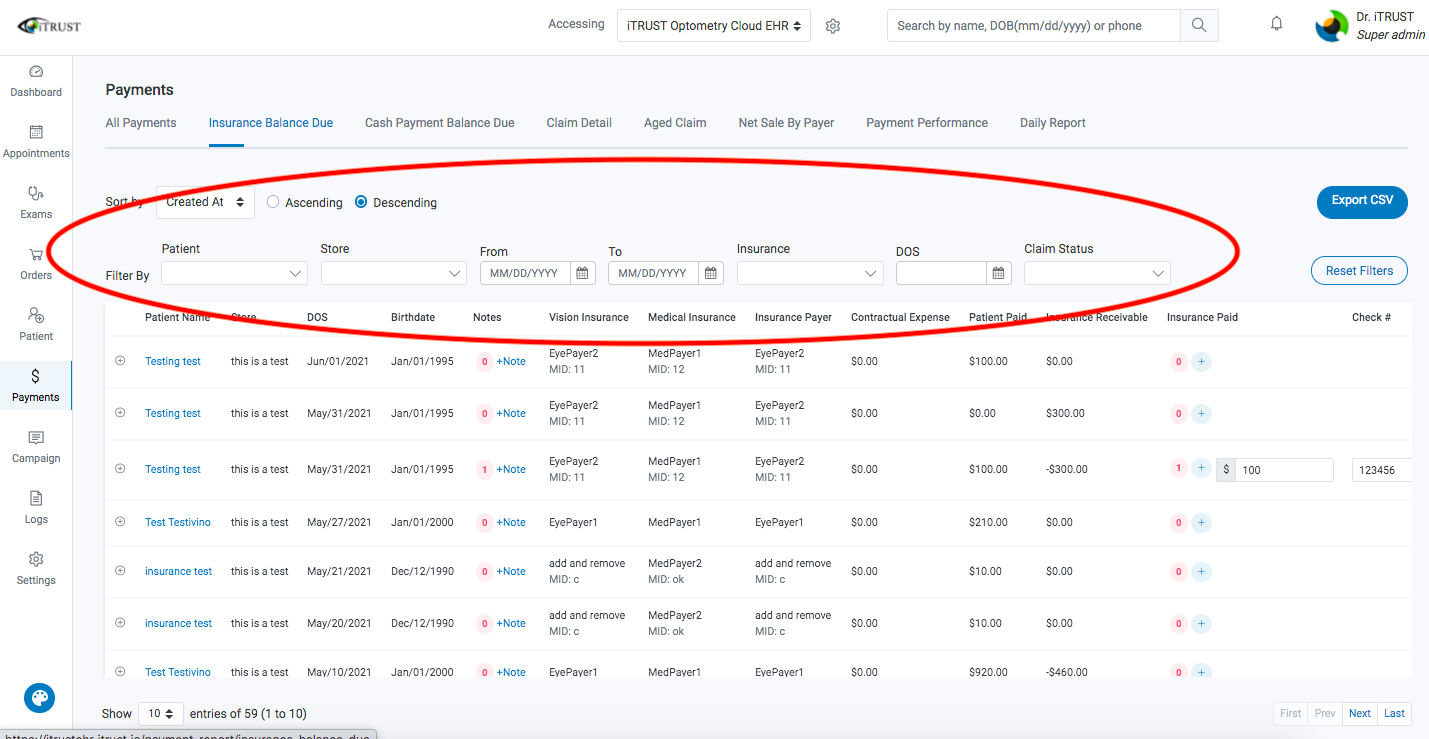
Task: Select the Descending sort option
Action: click(360, 201)
